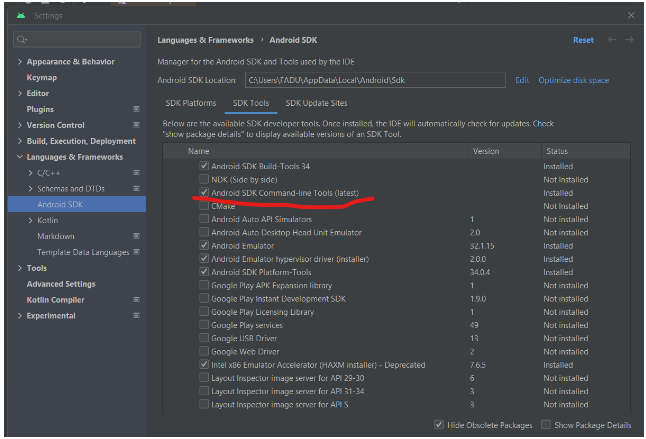Click the project-level icon beside Markdown
The height and width of the screenshot is (439, 646).
tap(136, 236)
